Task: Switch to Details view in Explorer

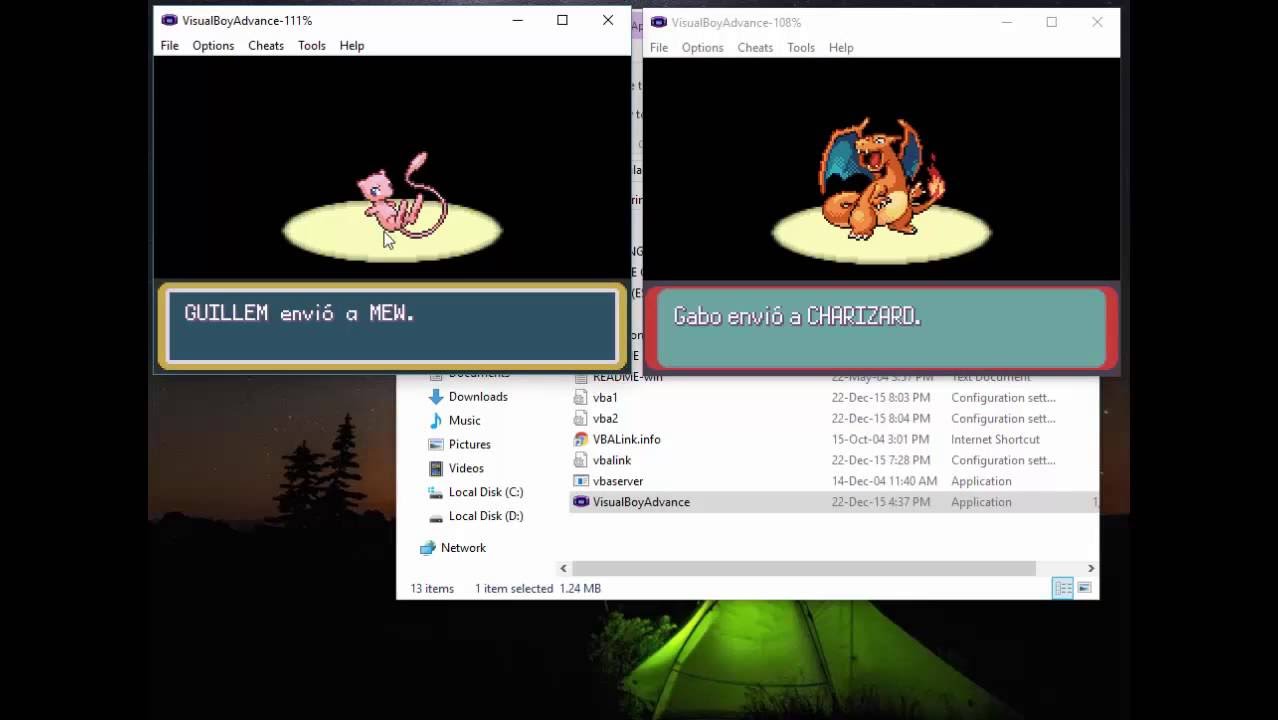Action: pos(1063,588)
